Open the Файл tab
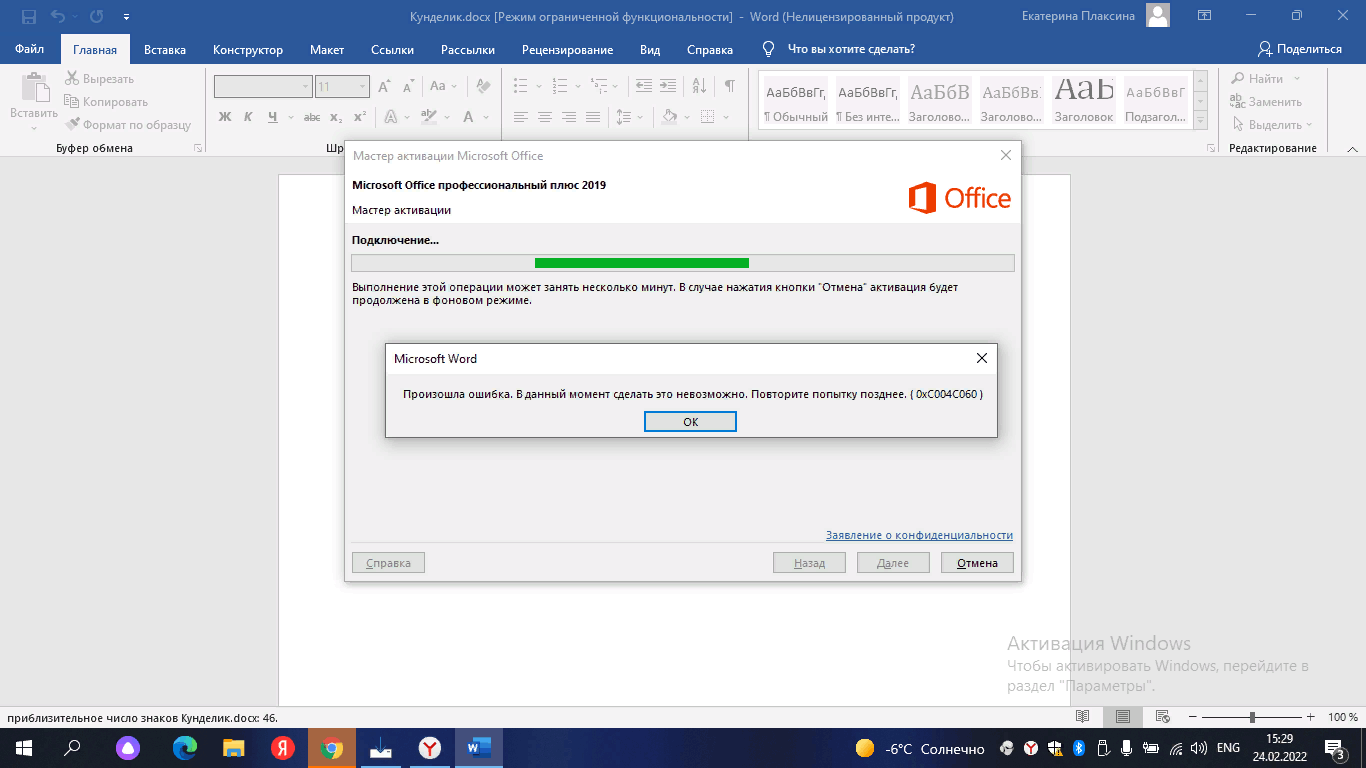Screen dimensions: 1366x768 point(29,49)
